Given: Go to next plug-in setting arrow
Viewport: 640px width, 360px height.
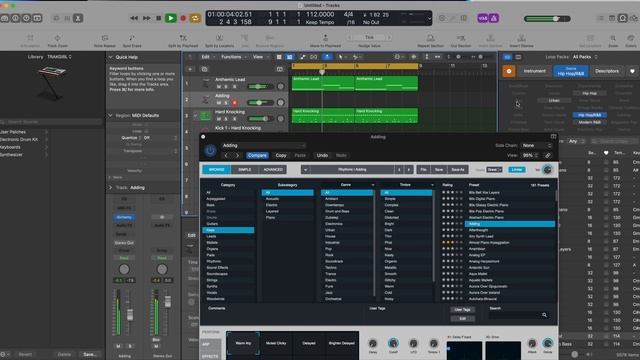Looking at the screenshot, I should coord(238,156).
